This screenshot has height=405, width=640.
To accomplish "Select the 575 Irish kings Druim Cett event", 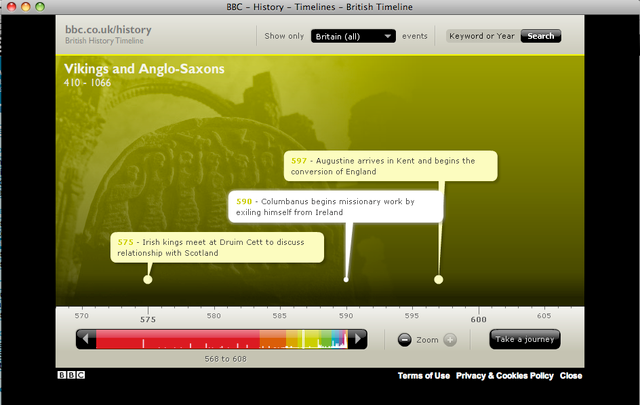I will pos(217,247).
